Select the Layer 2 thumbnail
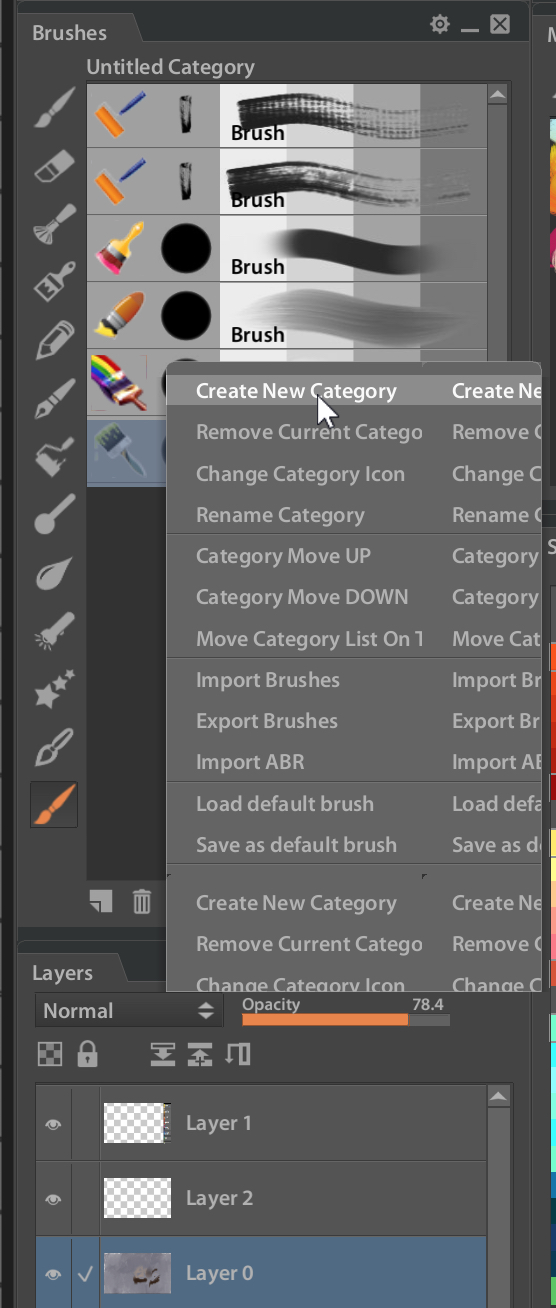Screen dimensions: 556x1308 [138, 1198]
